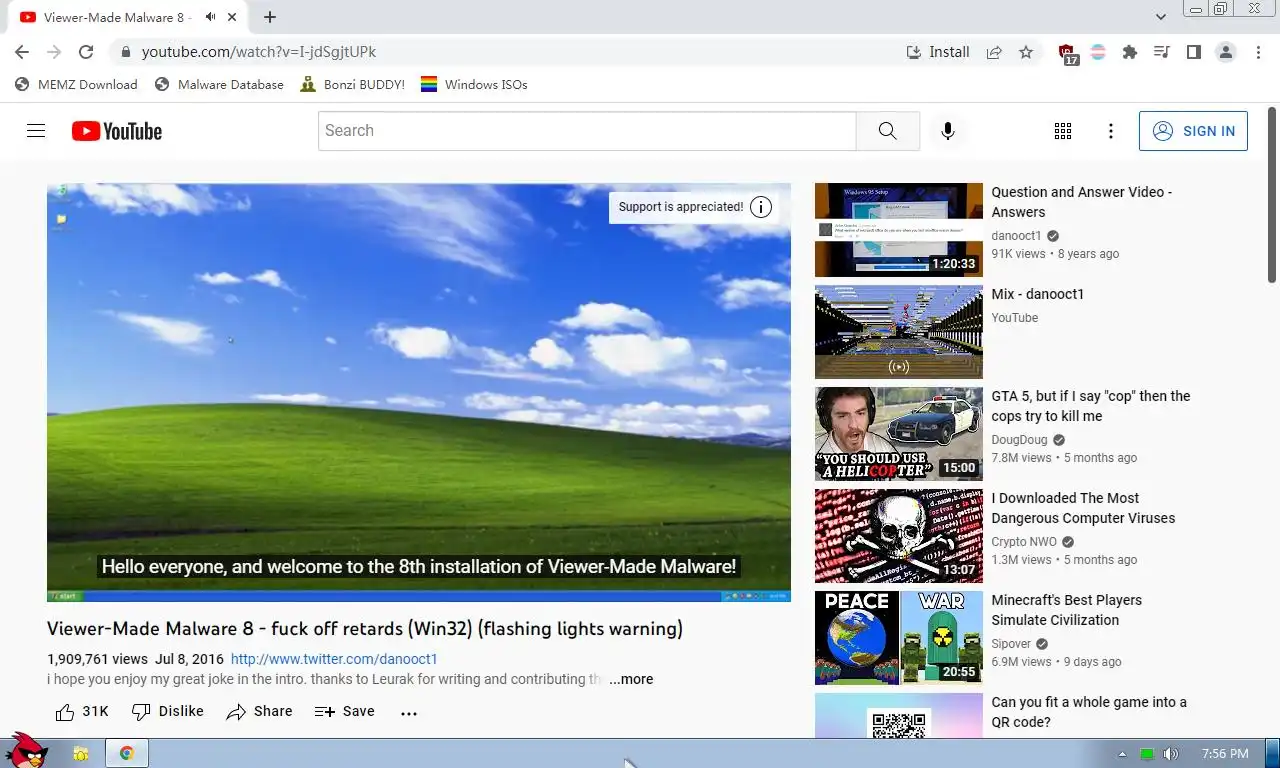Open the PEACE vs WAR Minecraft thumbnail
Viewport: 1280px width, 768px height.
coord(899,638)
